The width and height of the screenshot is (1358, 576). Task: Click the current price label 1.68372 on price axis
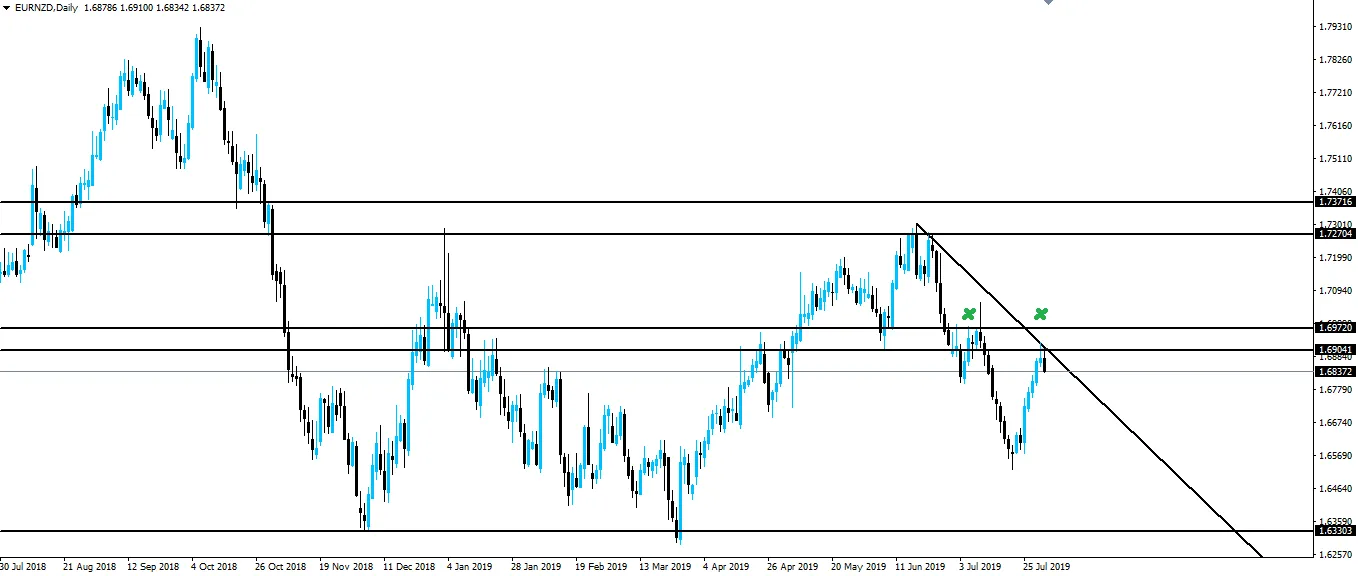pos(1336,371)
